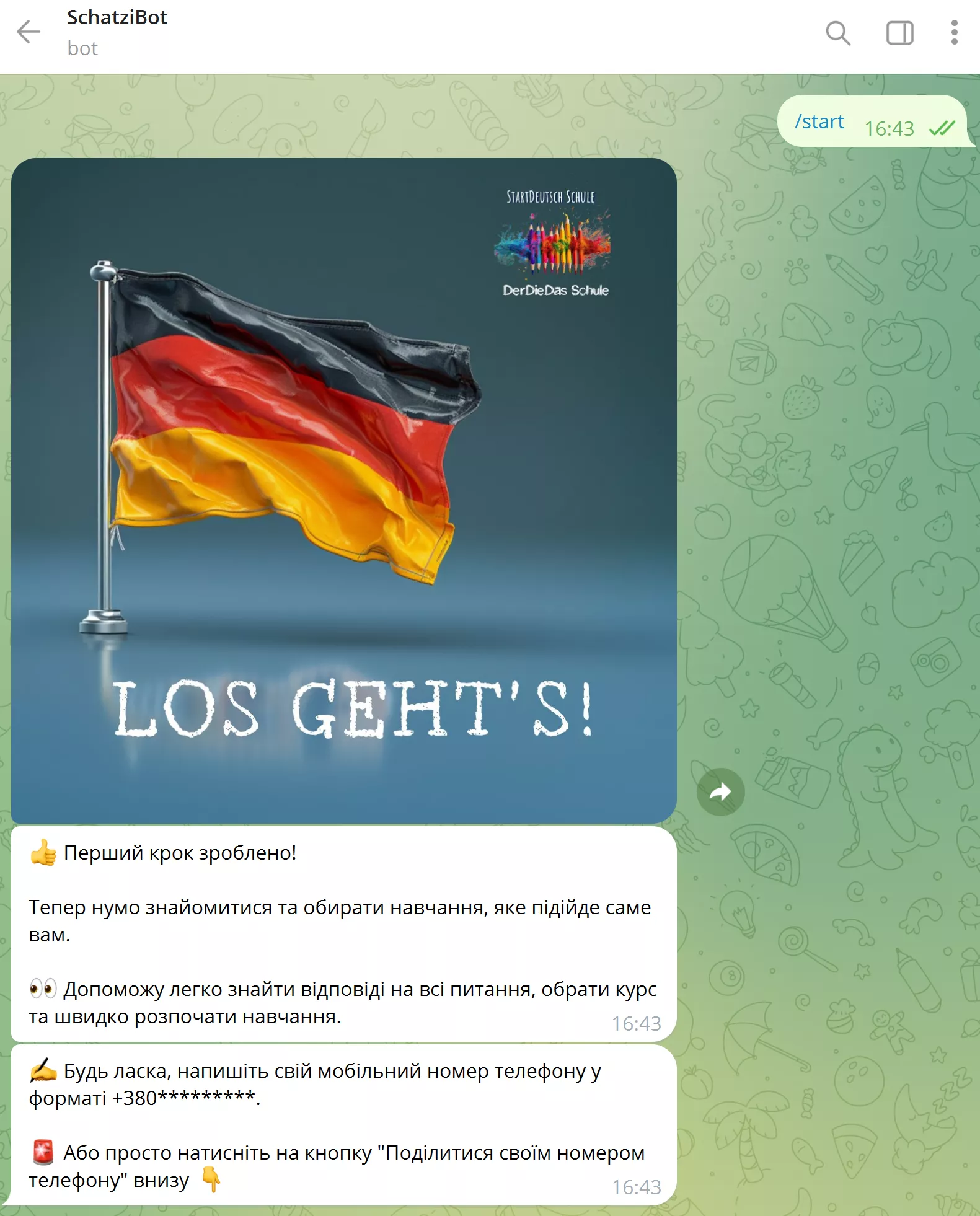Click the 16:43 timestamp on the last bot message
The image size is (980, 1216).
tap(636, 1187)
